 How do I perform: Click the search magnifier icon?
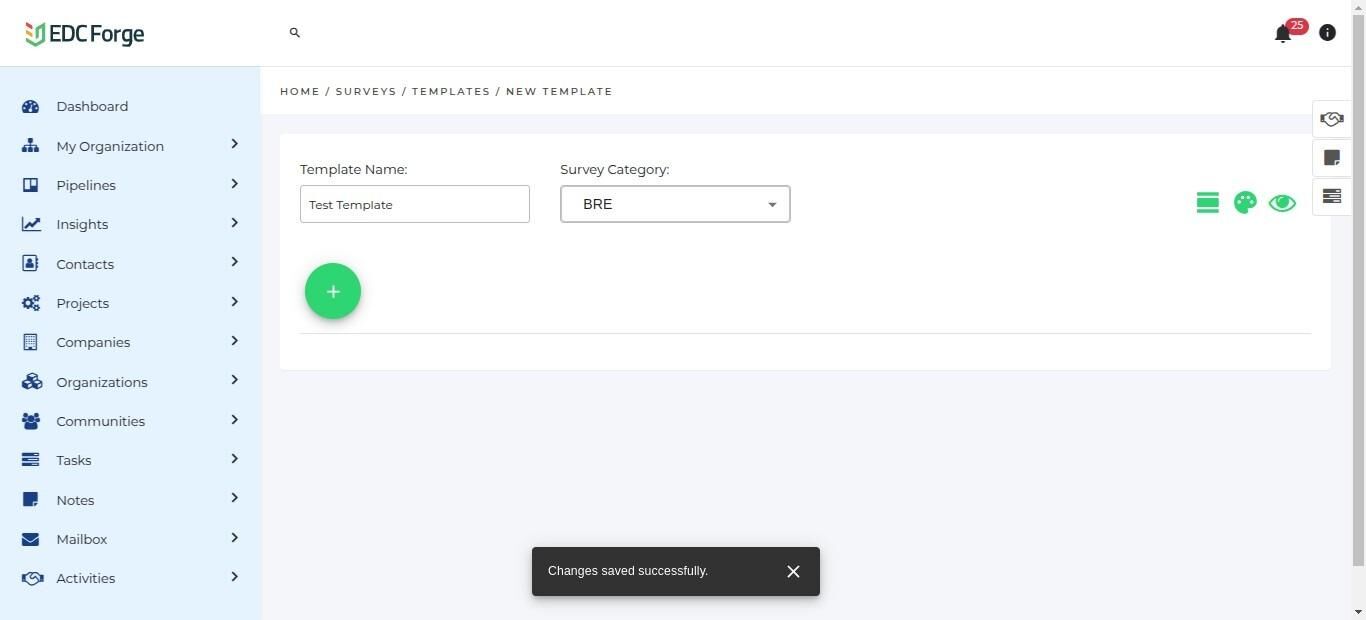point(295,33)
